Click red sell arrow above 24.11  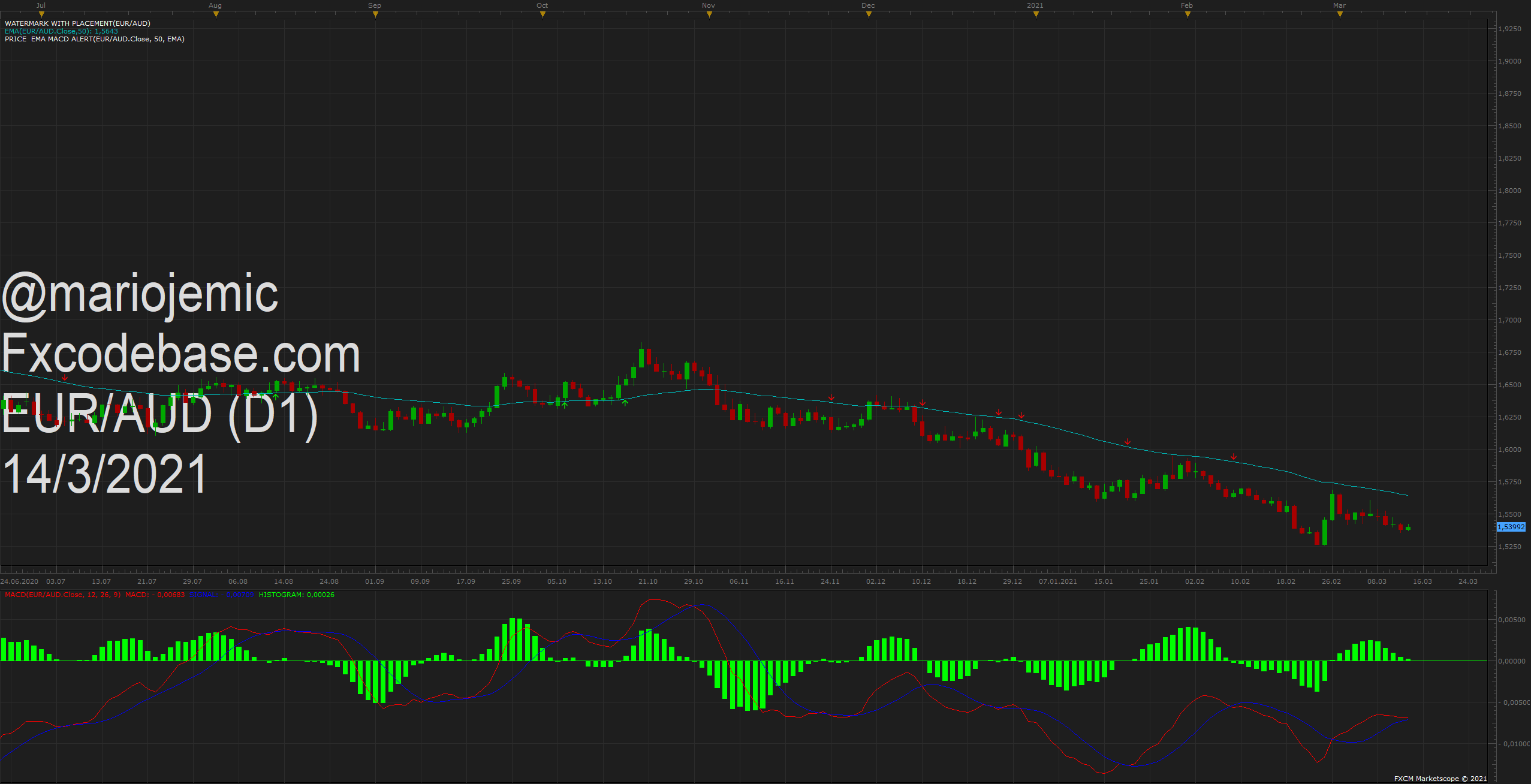[831, 397]
